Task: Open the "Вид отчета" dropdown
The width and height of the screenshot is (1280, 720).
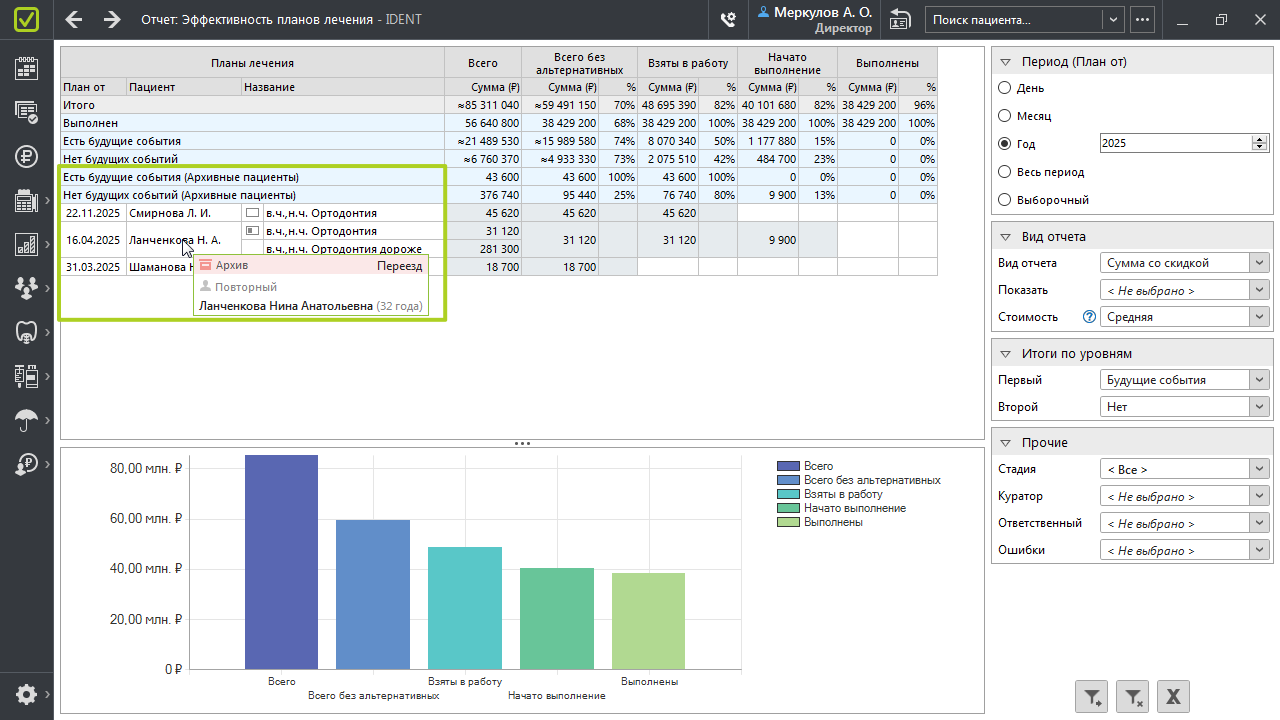Action: coord(1184,263)
